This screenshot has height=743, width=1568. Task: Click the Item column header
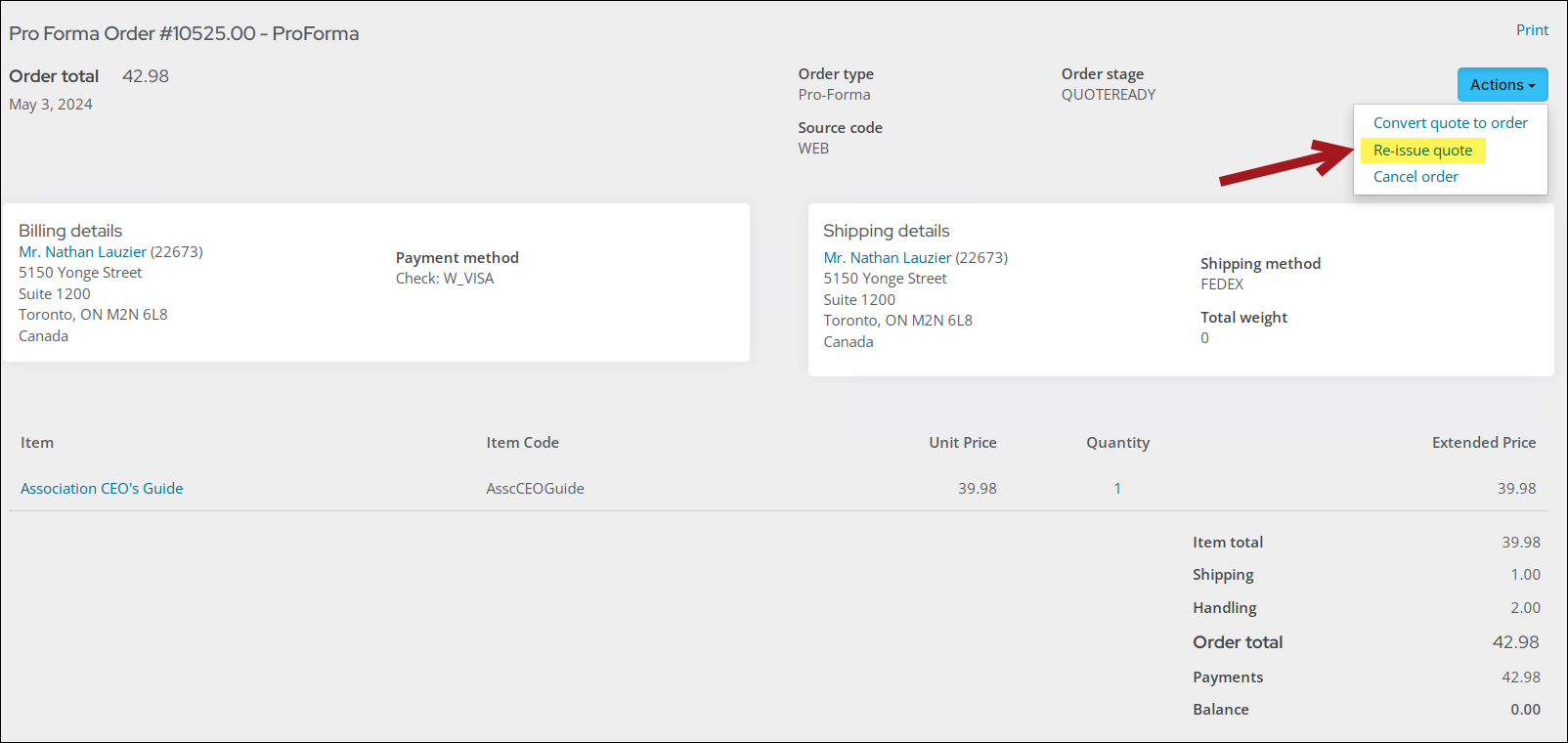37,443
